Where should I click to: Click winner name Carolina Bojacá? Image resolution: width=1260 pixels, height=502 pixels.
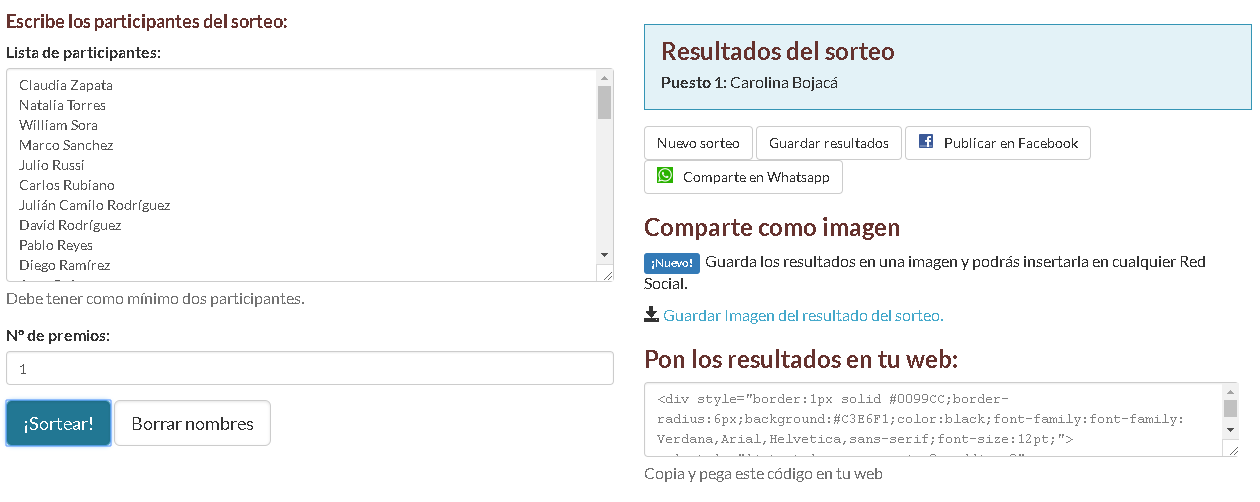pyautogui.click(x=784, y=82)
